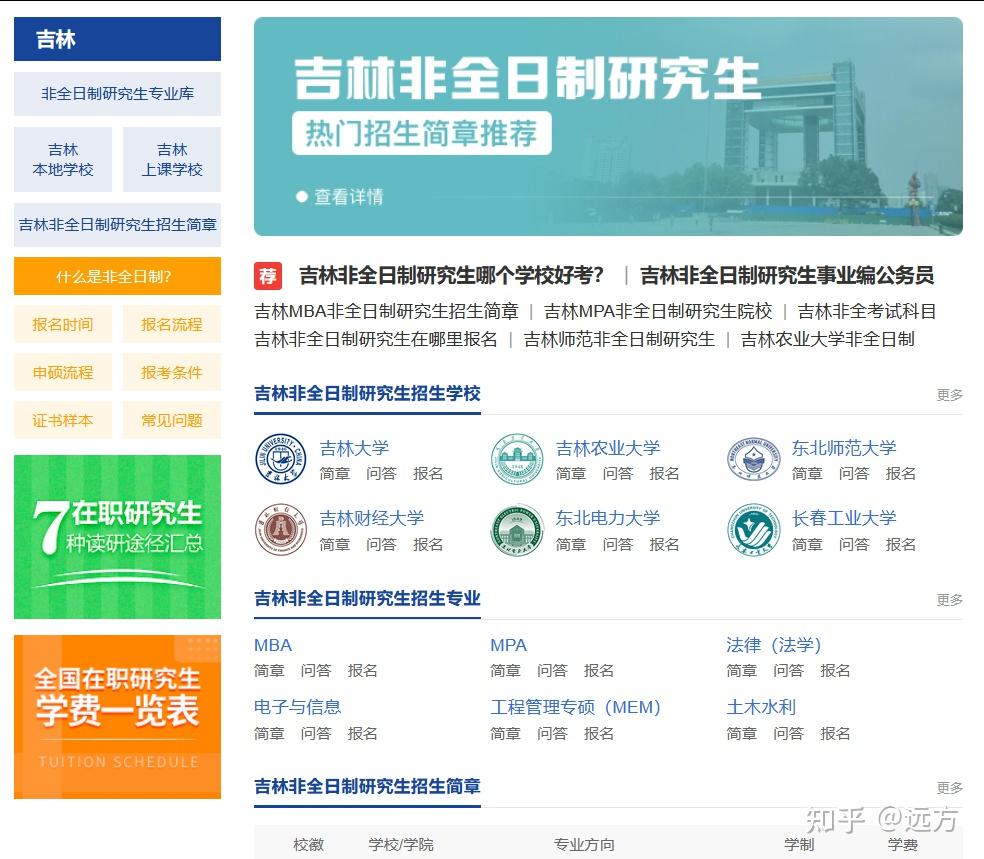This screenshot has height=859, width=984.
Task: Click the 东北电力大学 school logo
Action: 517,530
